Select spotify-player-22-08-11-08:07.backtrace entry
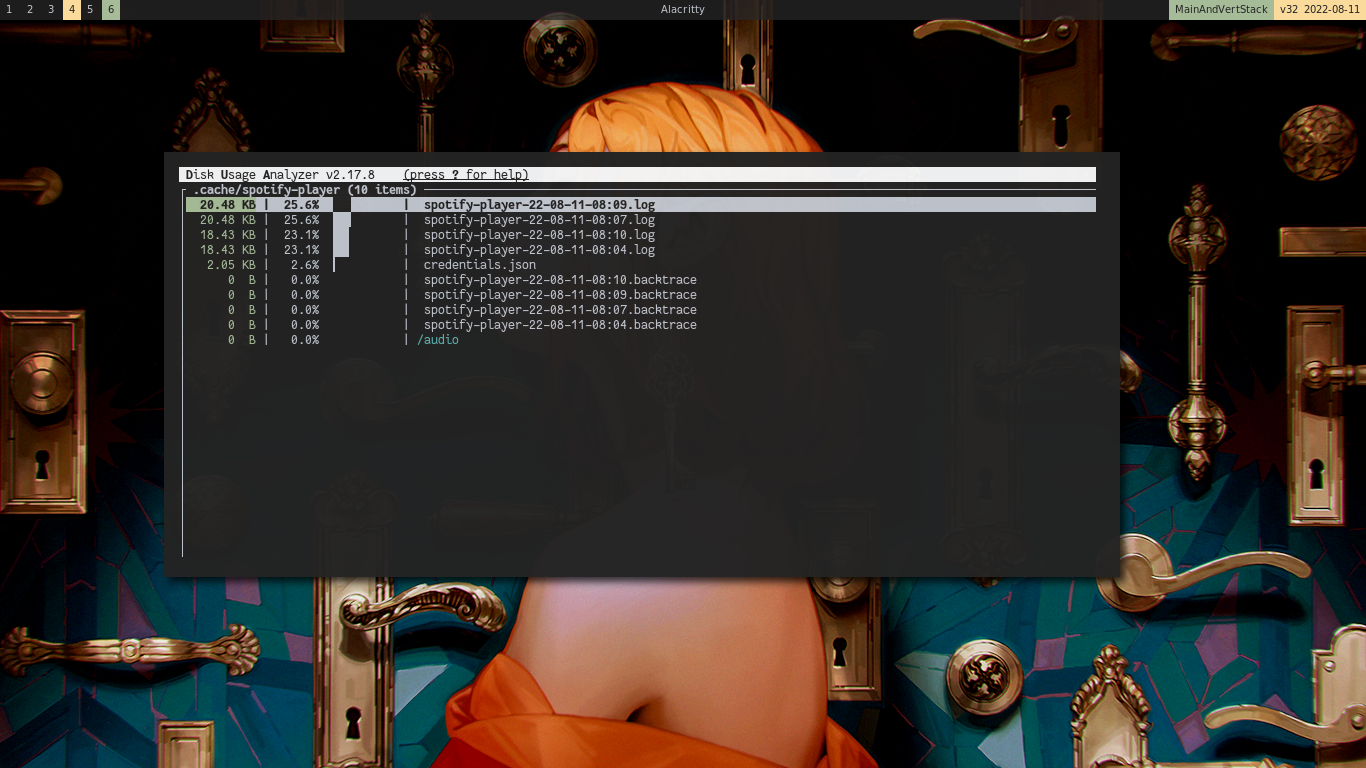This screenshot has width=1366, height=768. [x=560, y=310]
